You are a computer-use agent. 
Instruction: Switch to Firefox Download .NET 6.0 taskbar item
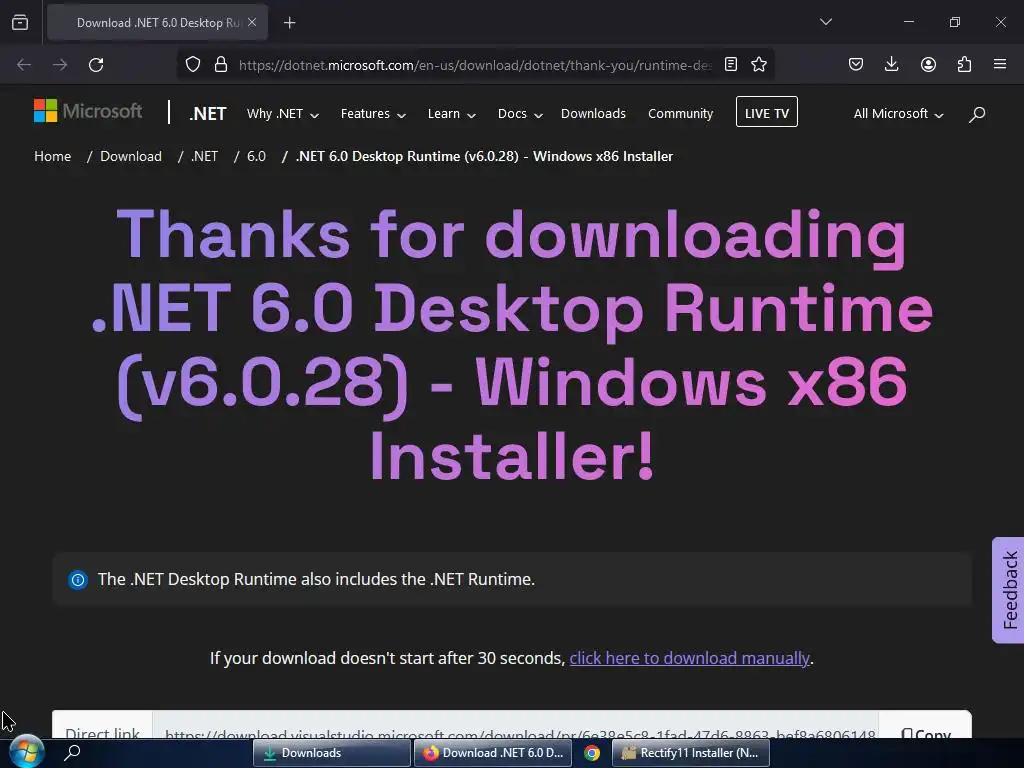tap(493, 753)
